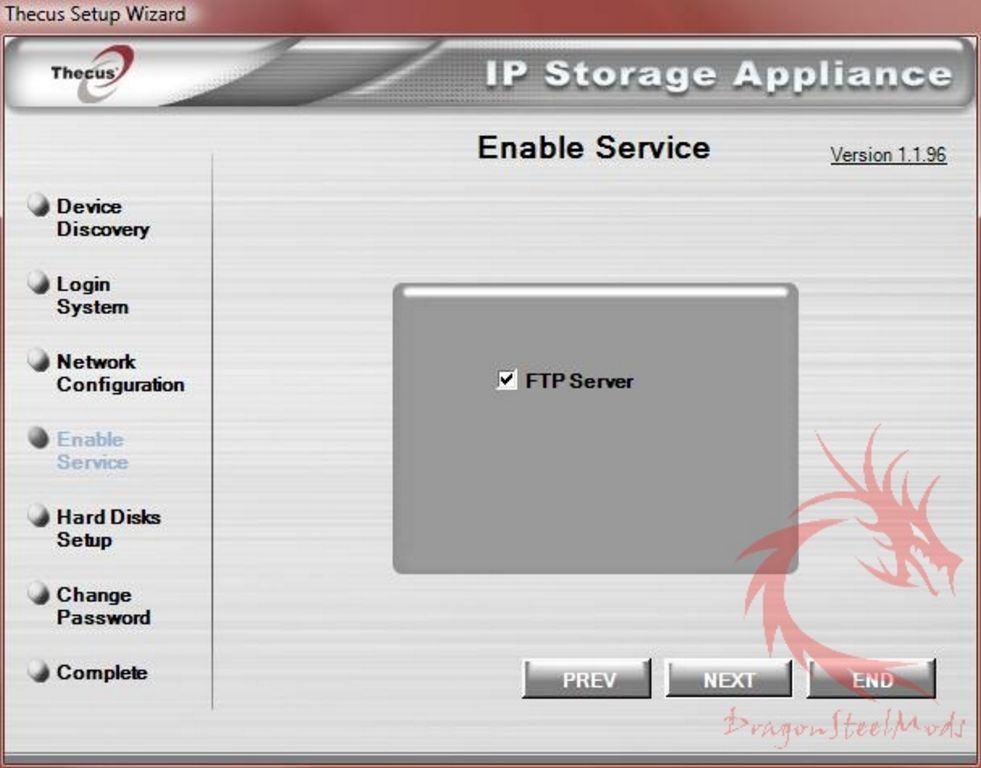Image resolution: width=981 pixels, height=768 pixels.
Task: Select Login System step
Action: click(93, 295)
